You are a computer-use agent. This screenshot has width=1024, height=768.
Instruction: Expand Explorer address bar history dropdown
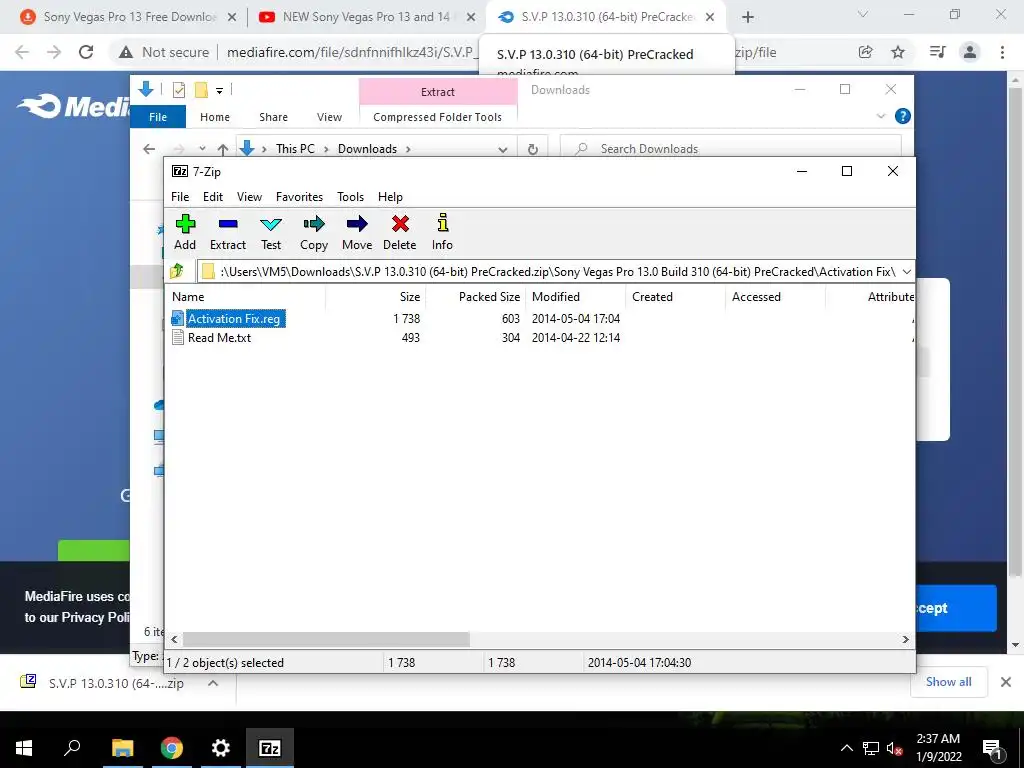[502, 149]
